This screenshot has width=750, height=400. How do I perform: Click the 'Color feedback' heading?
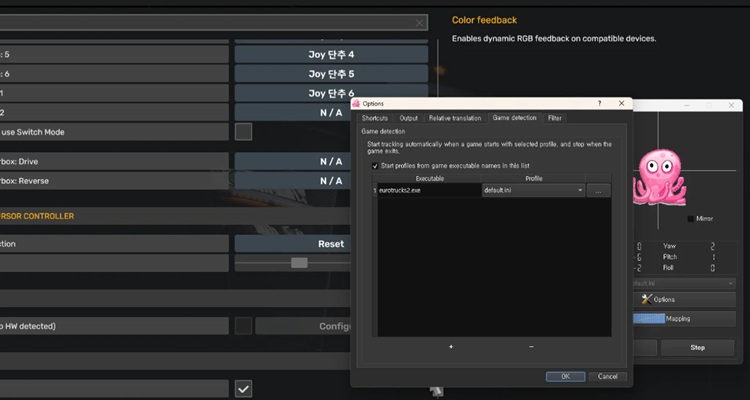pyautogui.click(x=484, y=20)
